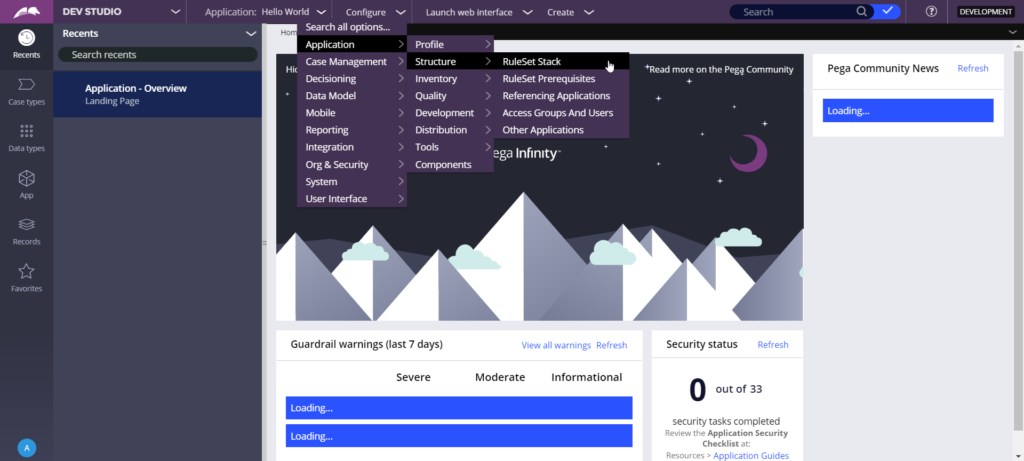Click the DEVELOPMENT environment badge

click(x=985, y=12)
